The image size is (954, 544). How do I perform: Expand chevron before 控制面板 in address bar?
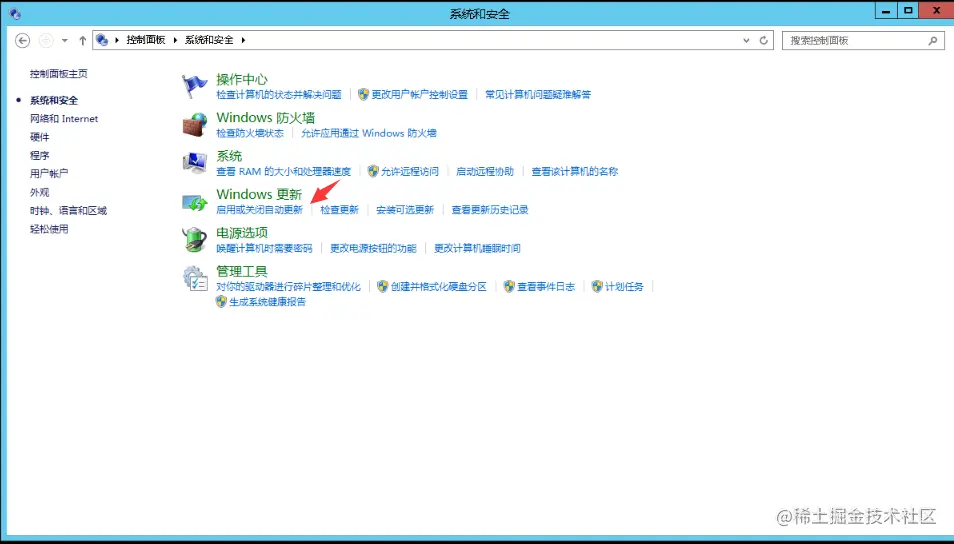pyautogui.click(x=117, y=40)
